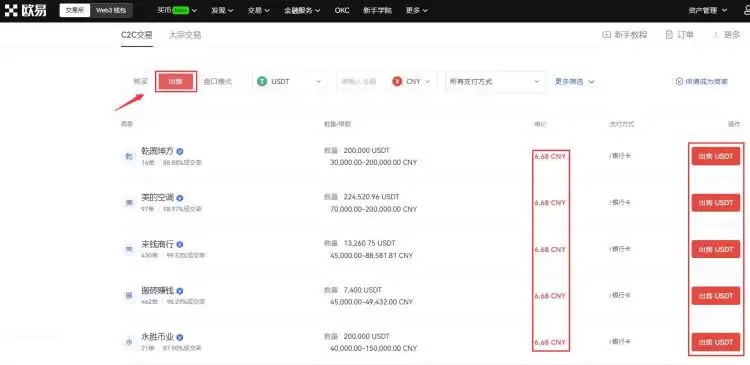
Task: Expand the 买币 menu
Action: click(x=177, y=11)
